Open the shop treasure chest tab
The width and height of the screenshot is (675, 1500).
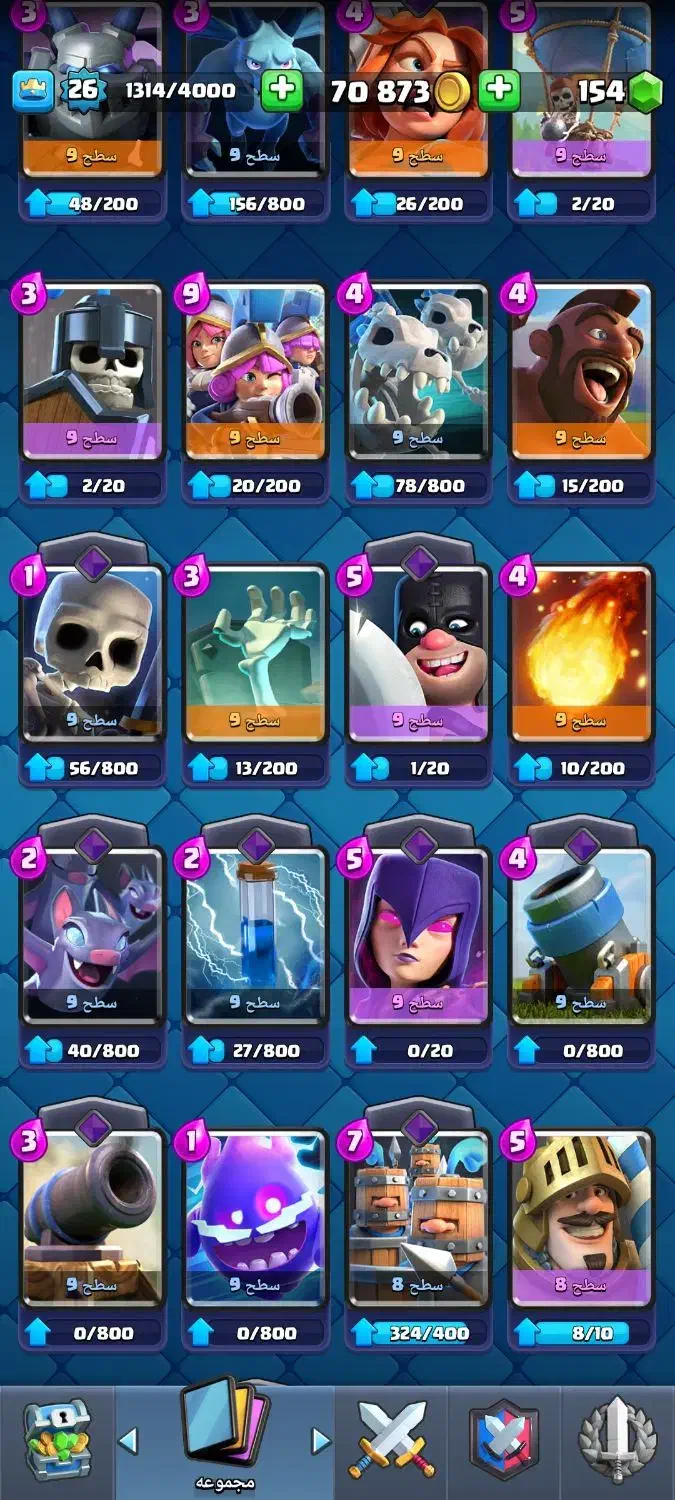58,1440
